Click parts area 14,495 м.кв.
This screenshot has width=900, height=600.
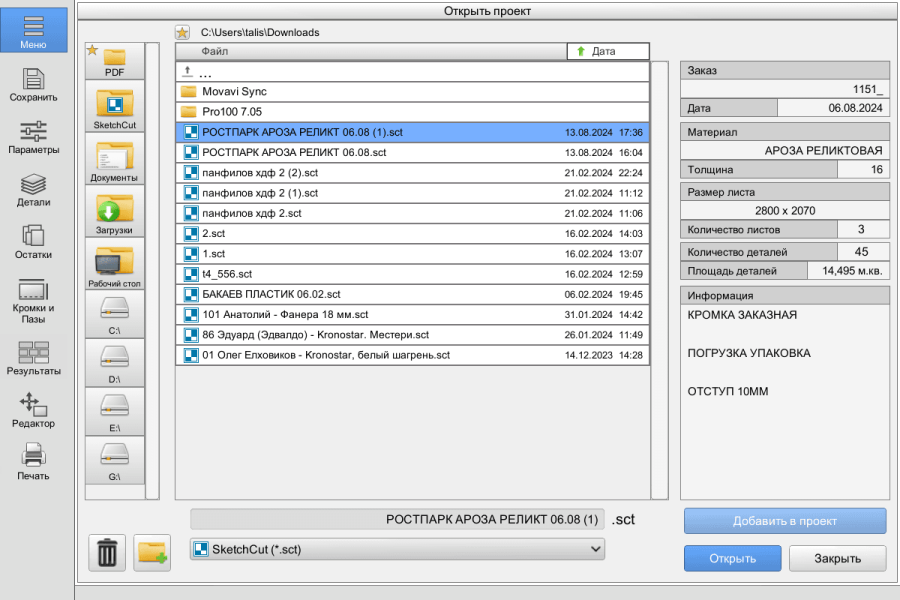tap(848, 270)
